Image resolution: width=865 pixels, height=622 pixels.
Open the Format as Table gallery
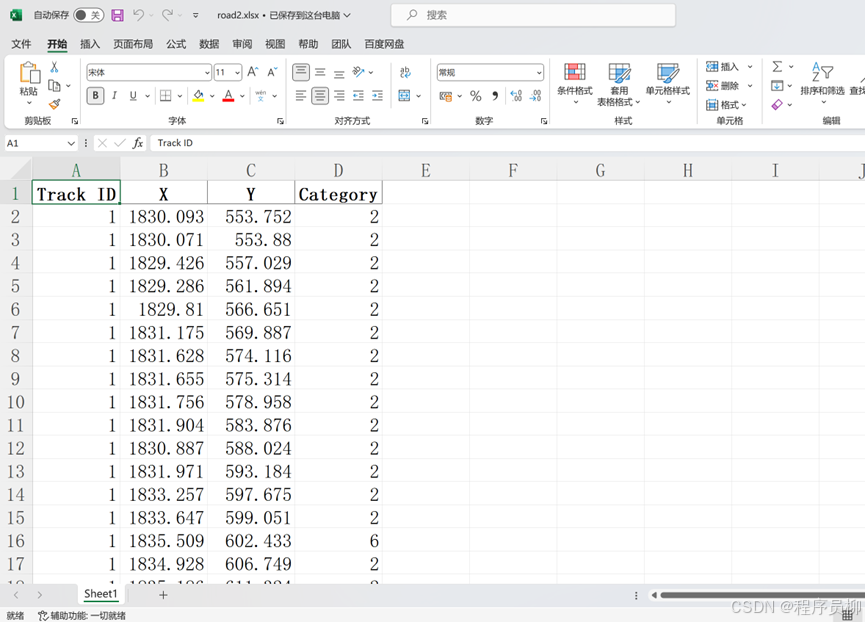click(619, 84)
